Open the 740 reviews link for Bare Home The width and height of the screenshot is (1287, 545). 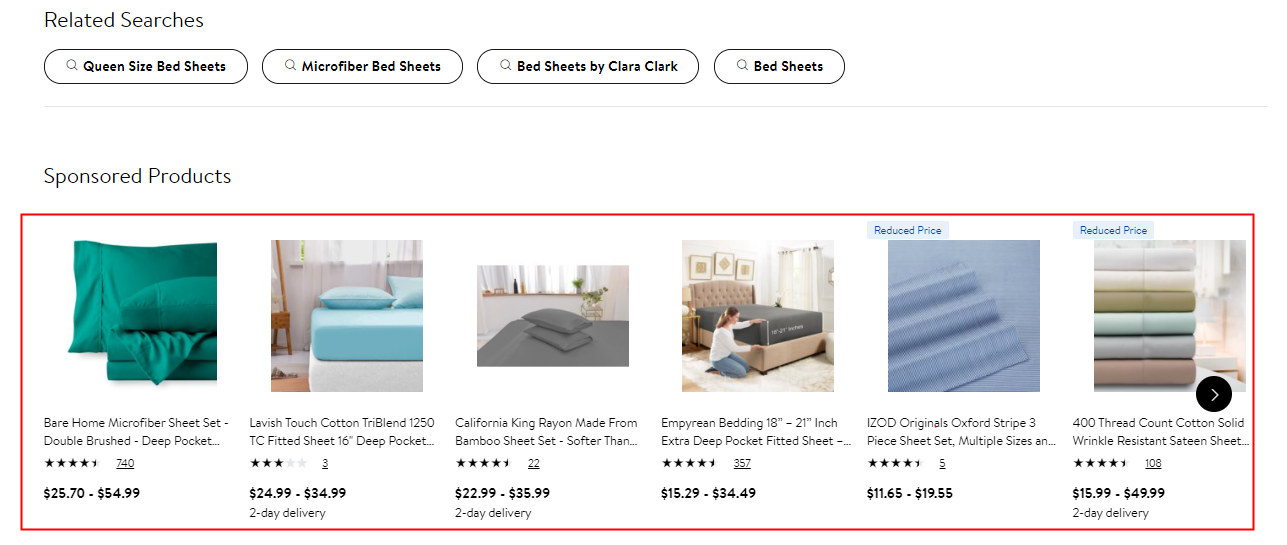[125, 463]
